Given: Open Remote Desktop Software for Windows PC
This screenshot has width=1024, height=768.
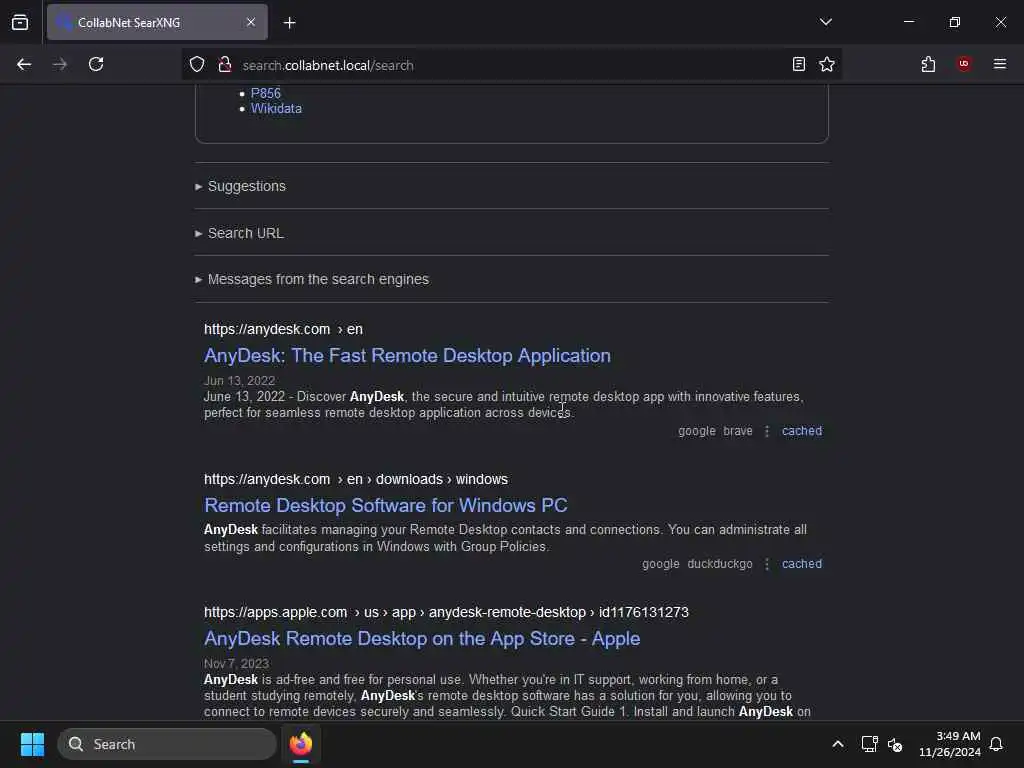Looking at the screenshot, I should (x=386, y=505).
